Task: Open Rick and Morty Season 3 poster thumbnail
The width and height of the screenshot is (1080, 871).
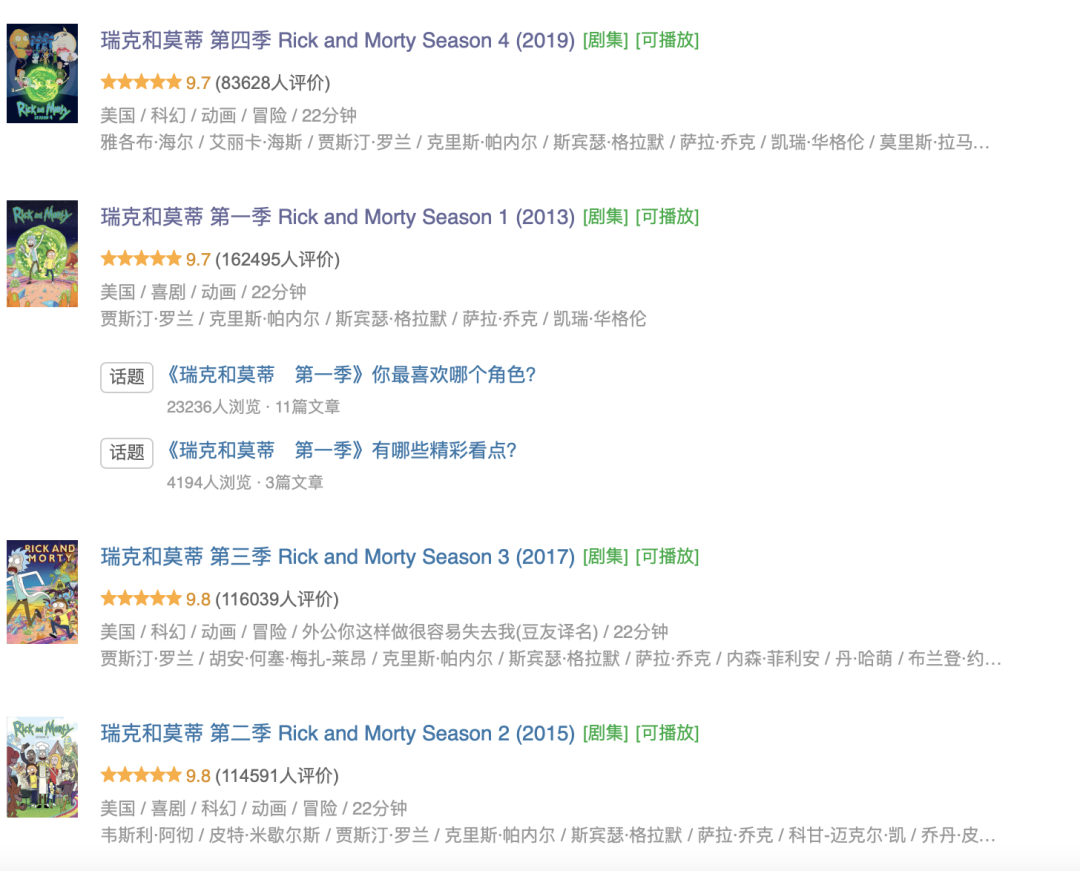Action: pyautogui.click(x=42, y=592)
